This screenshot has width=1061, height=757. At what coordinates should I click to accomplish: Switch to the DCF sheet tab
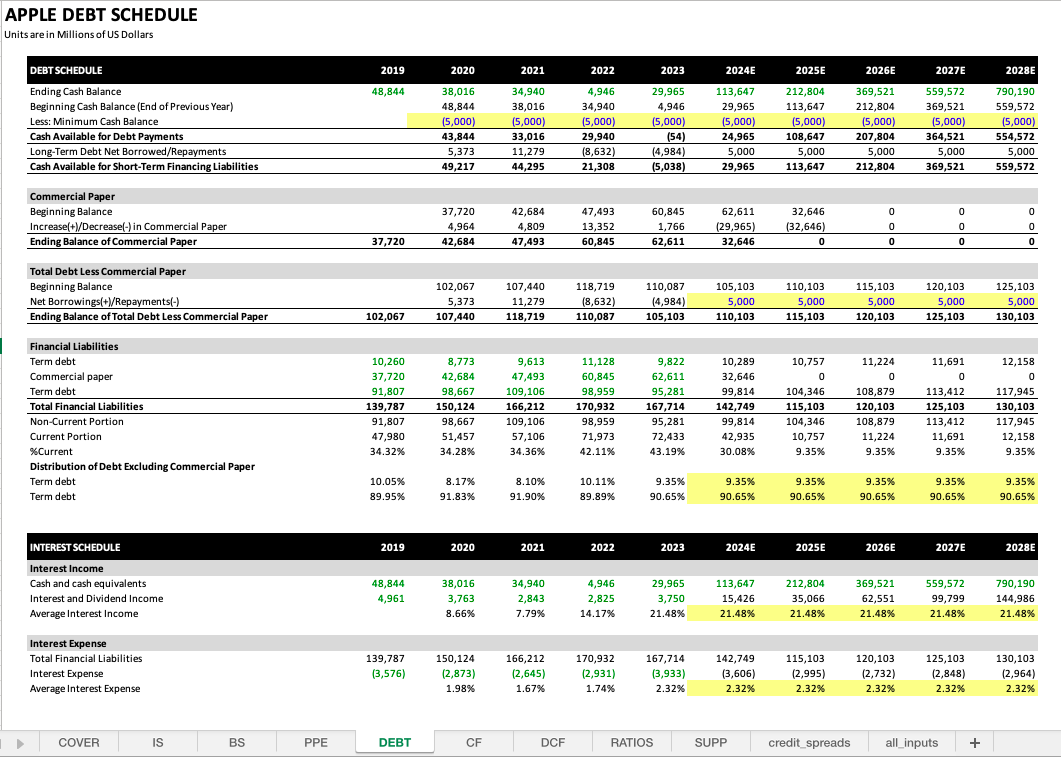coord(553,742)
